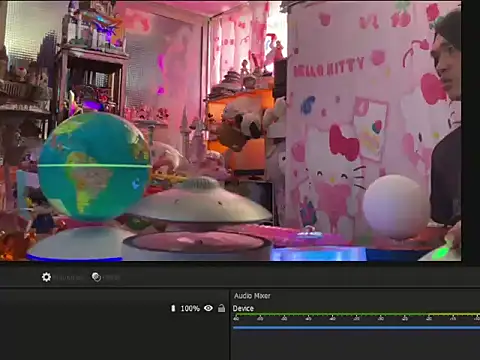Click the 100% battery text
The width and height of the screenshot is (480, 360).
click(x=190, y=309)
